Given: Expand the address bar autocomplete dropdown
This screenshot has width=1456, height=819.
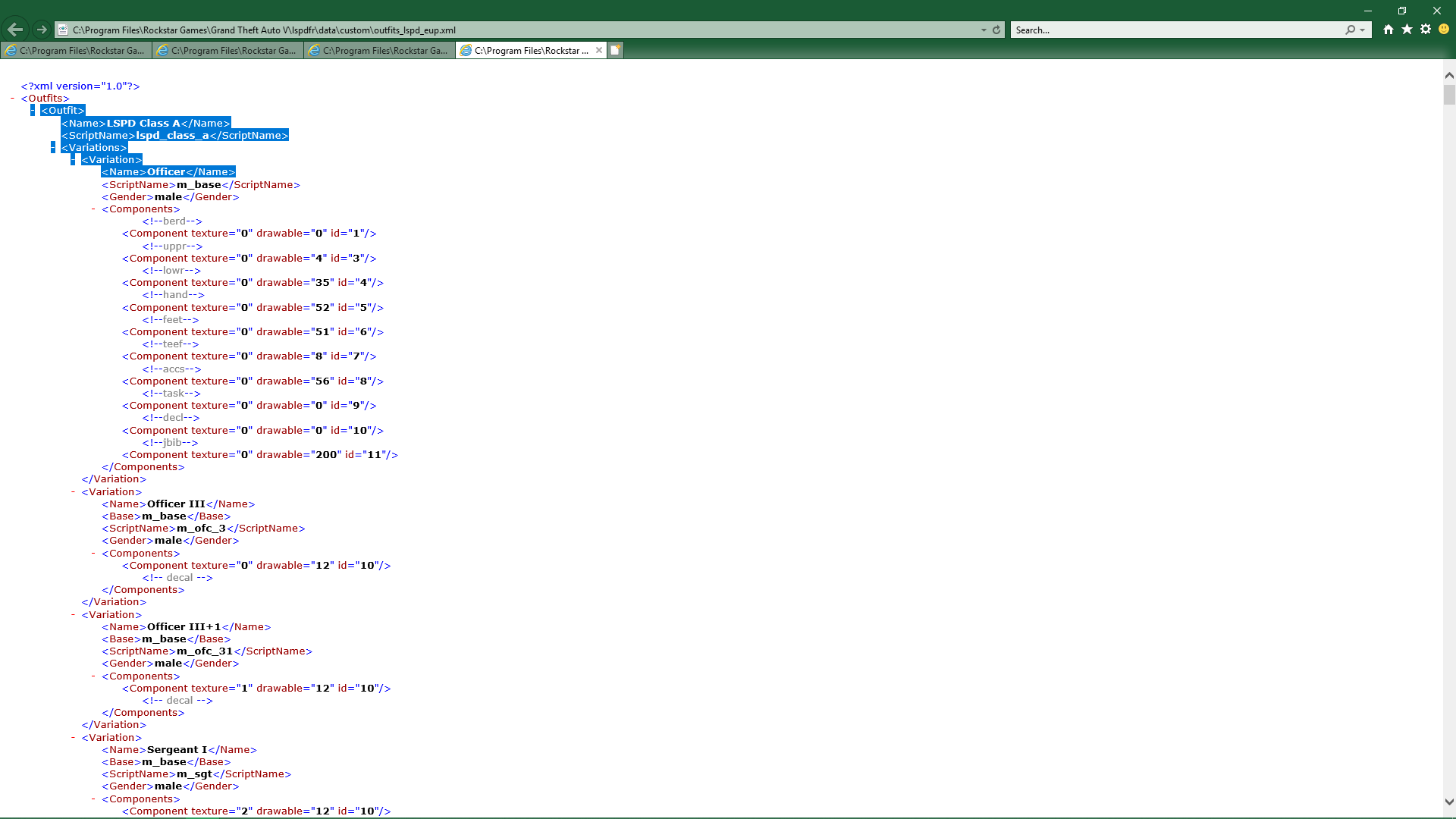Looking at the screenshot, I should point(984,30).
